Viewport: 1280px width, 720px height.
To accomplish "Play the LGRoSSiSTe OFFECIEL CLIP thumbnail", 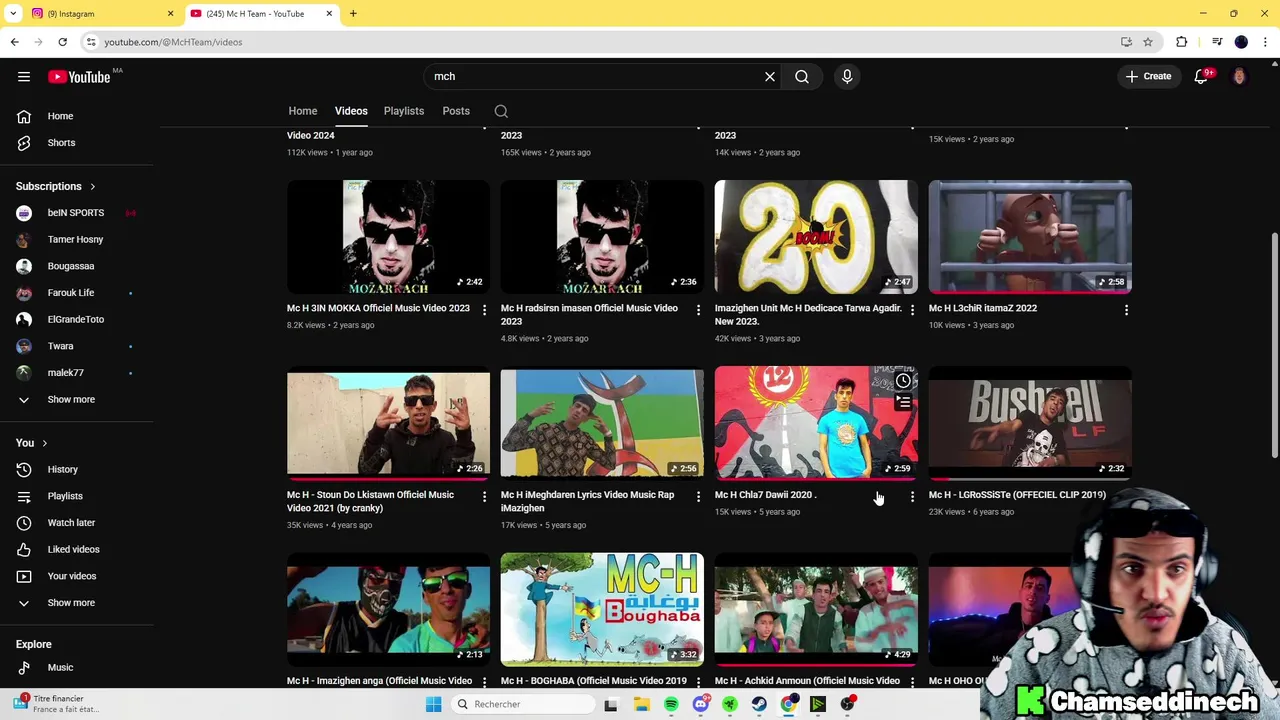I will [1030, 422].
